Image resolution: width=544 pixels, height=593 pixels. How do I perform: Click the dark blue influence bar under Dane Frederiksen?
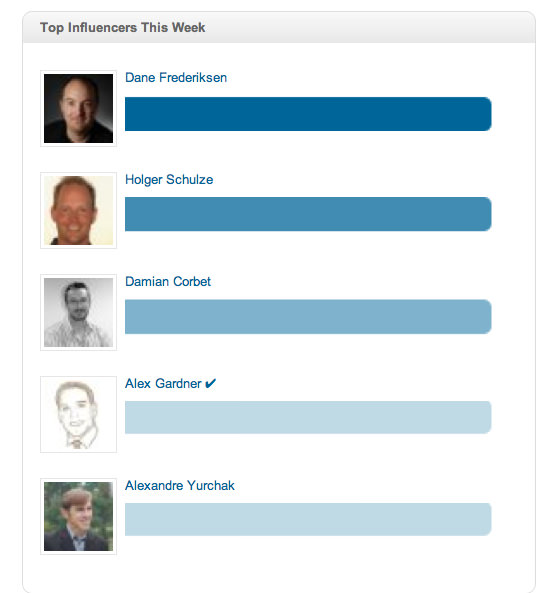click(308, 114)
